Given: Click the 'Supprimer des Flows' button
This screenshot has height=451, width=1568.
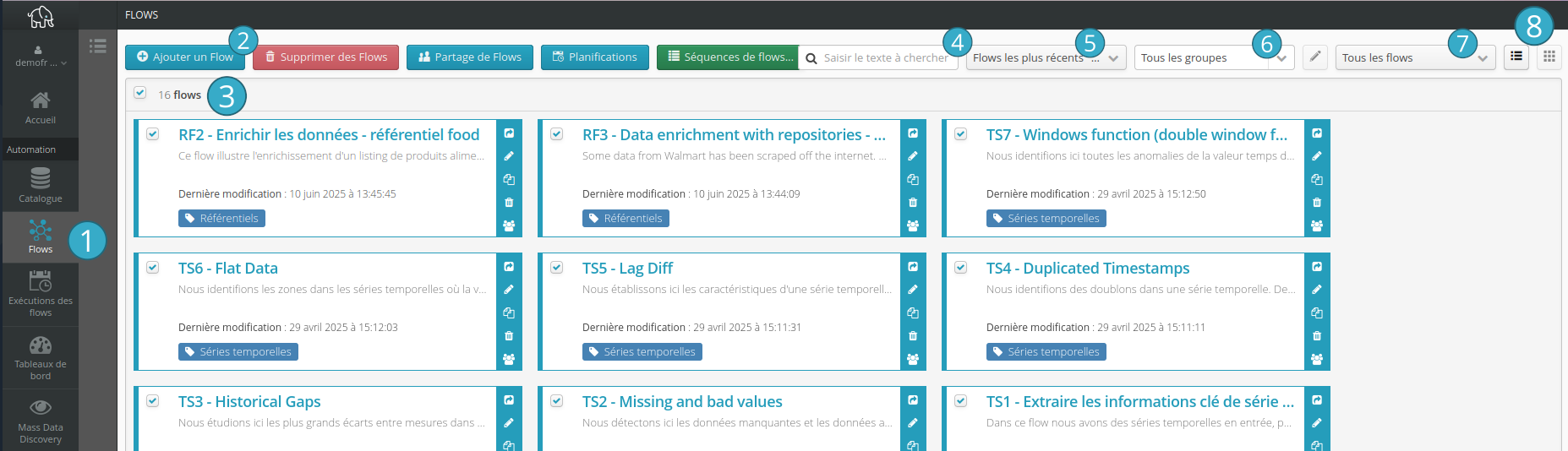Looking at the screenshot, I should [x=325, y=57].
